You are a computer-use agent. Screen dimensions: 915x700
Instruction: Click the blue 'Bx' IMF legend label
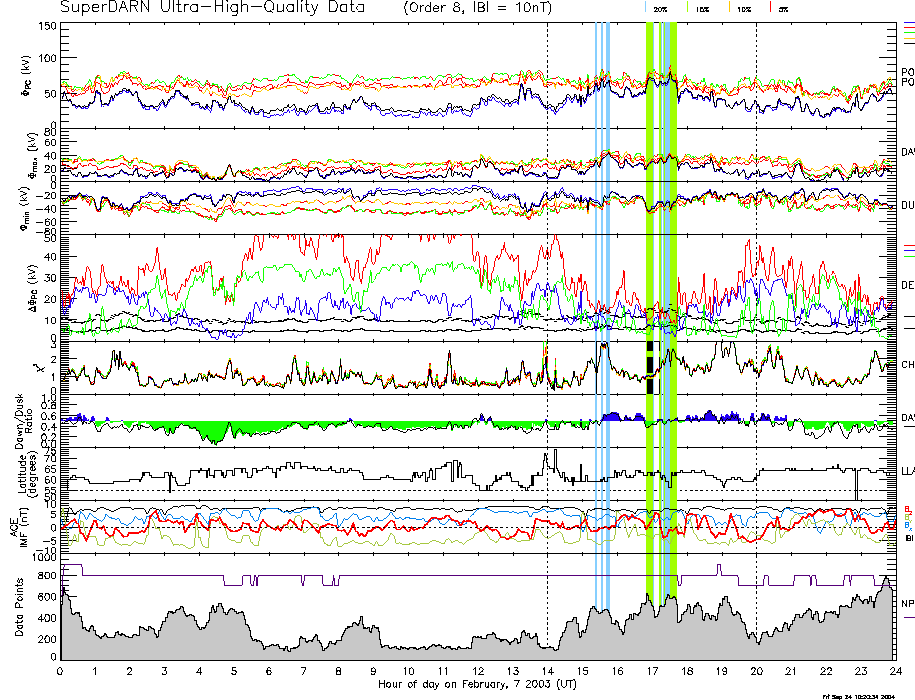[908, 526]
